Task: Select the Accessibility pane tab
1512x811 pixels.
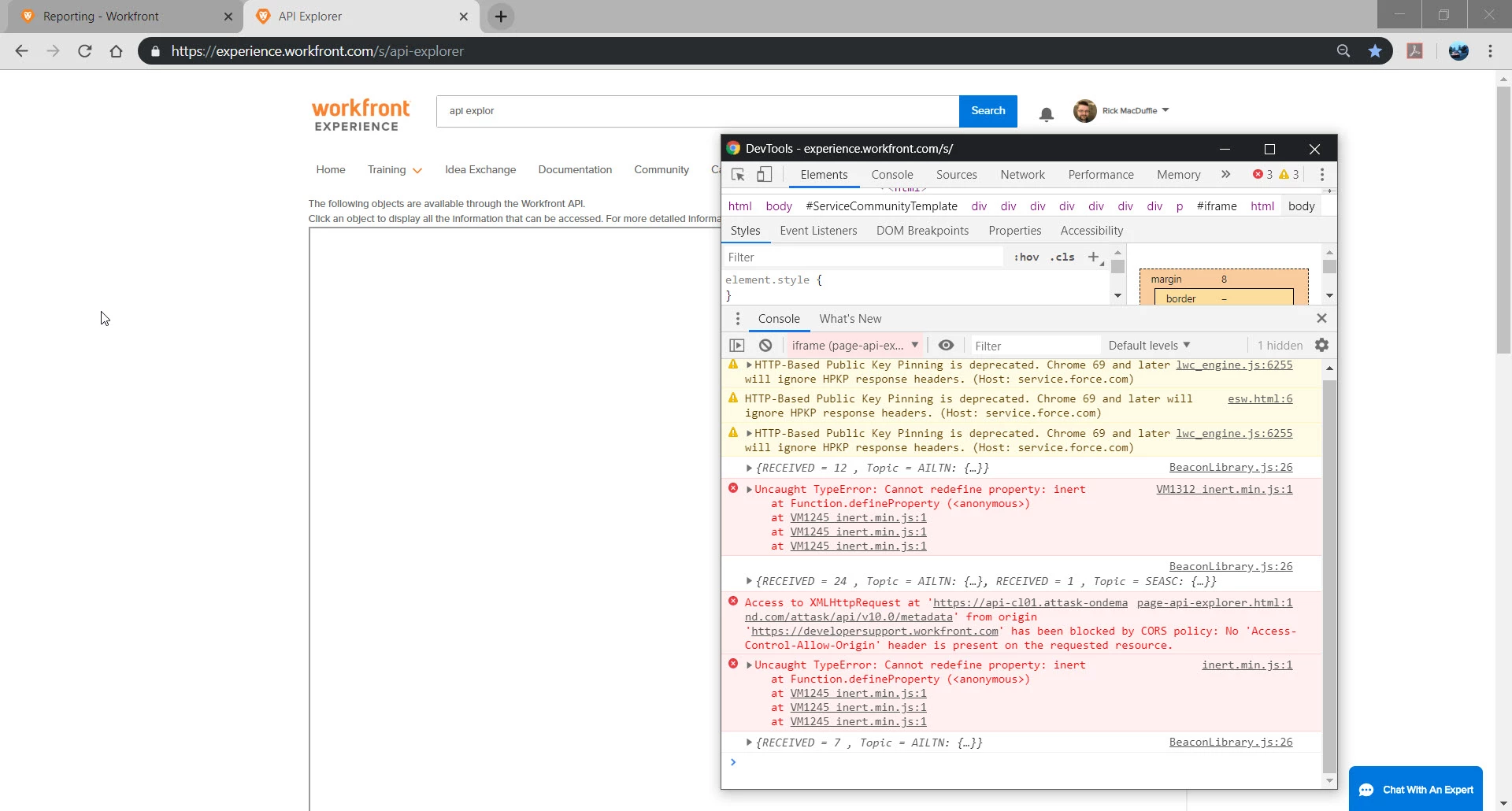Action: [x=1091, y=231]
